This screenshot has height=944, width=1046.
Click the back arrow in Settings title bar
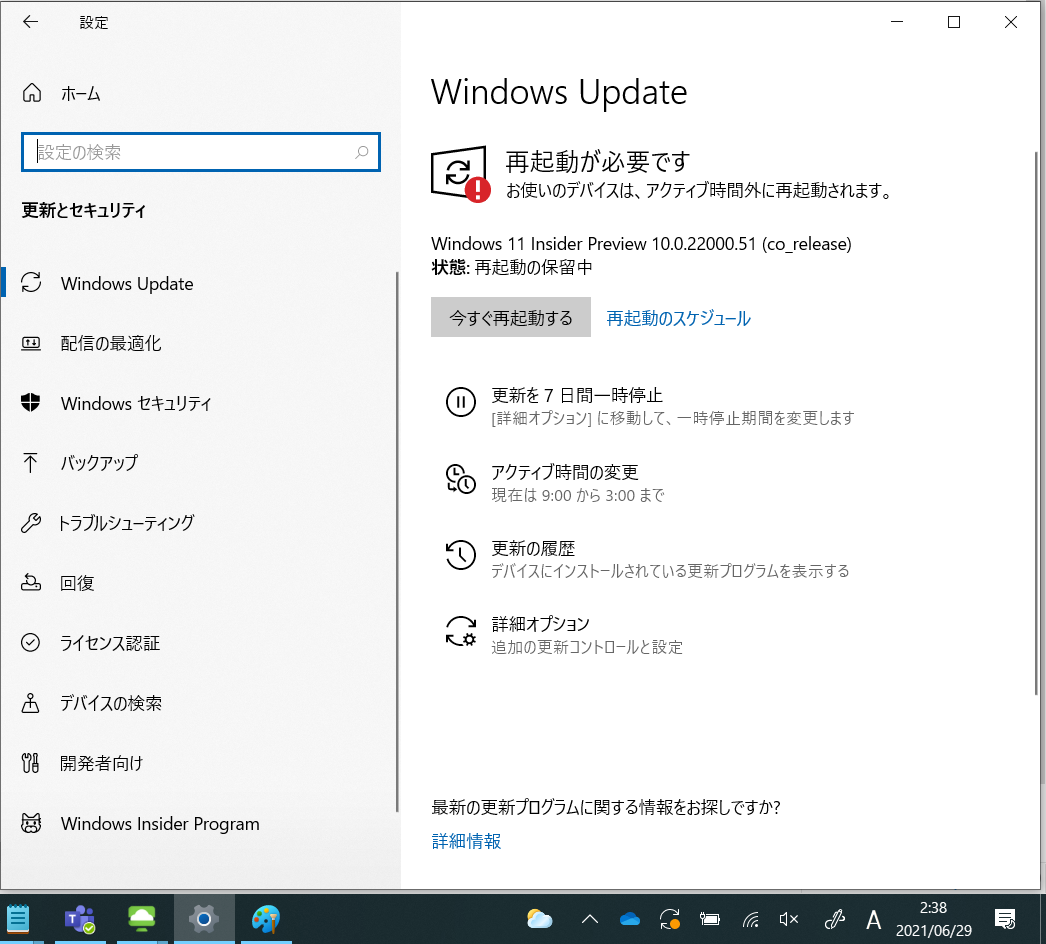coord(31,22)
